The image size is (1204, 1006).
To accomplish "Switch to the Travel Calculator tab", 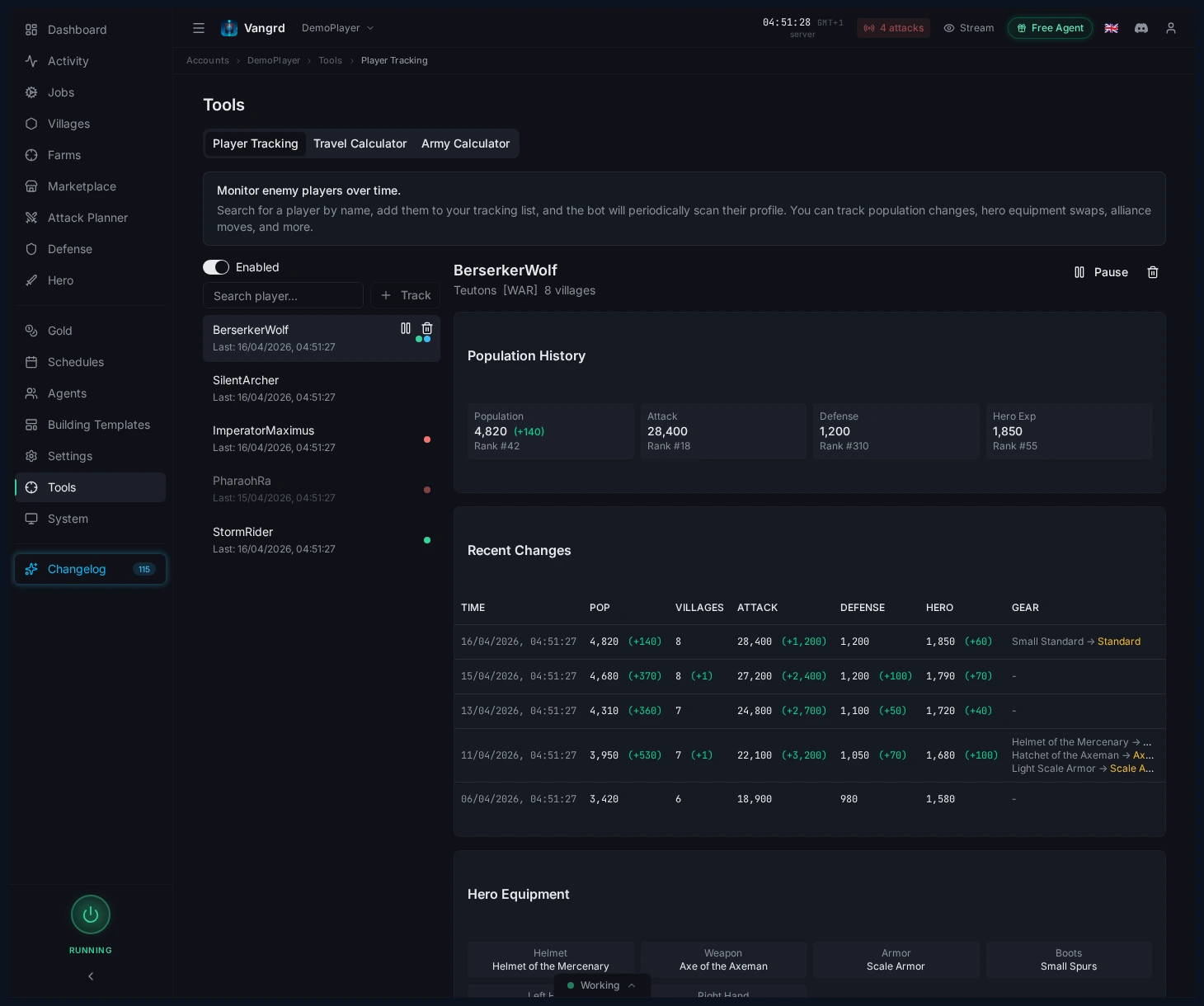I will pyautogui.click(x=360, y=143).
